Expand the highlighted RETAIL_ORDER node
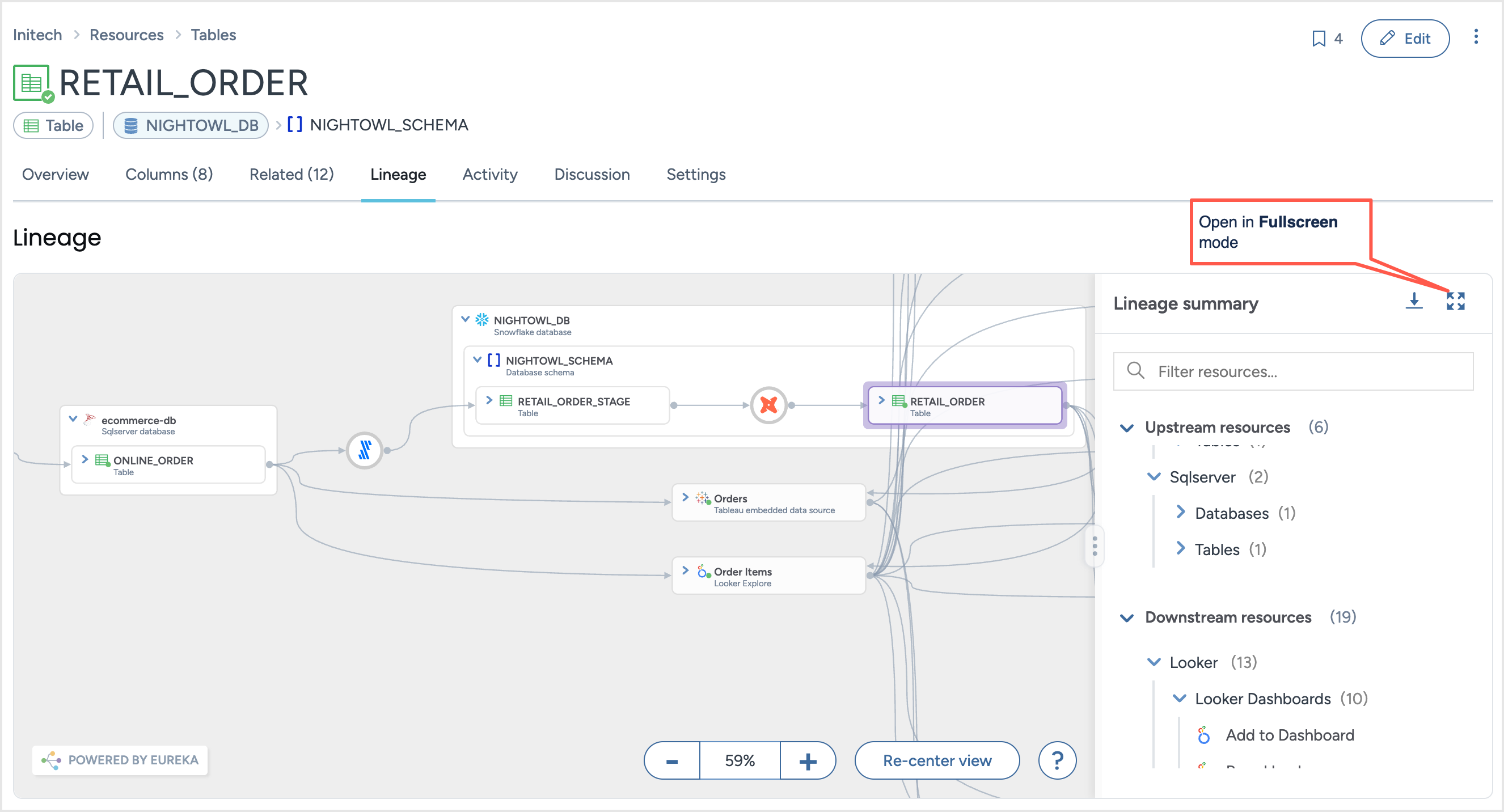Screen dimensions: 1504x812 (x=882, y=400)
